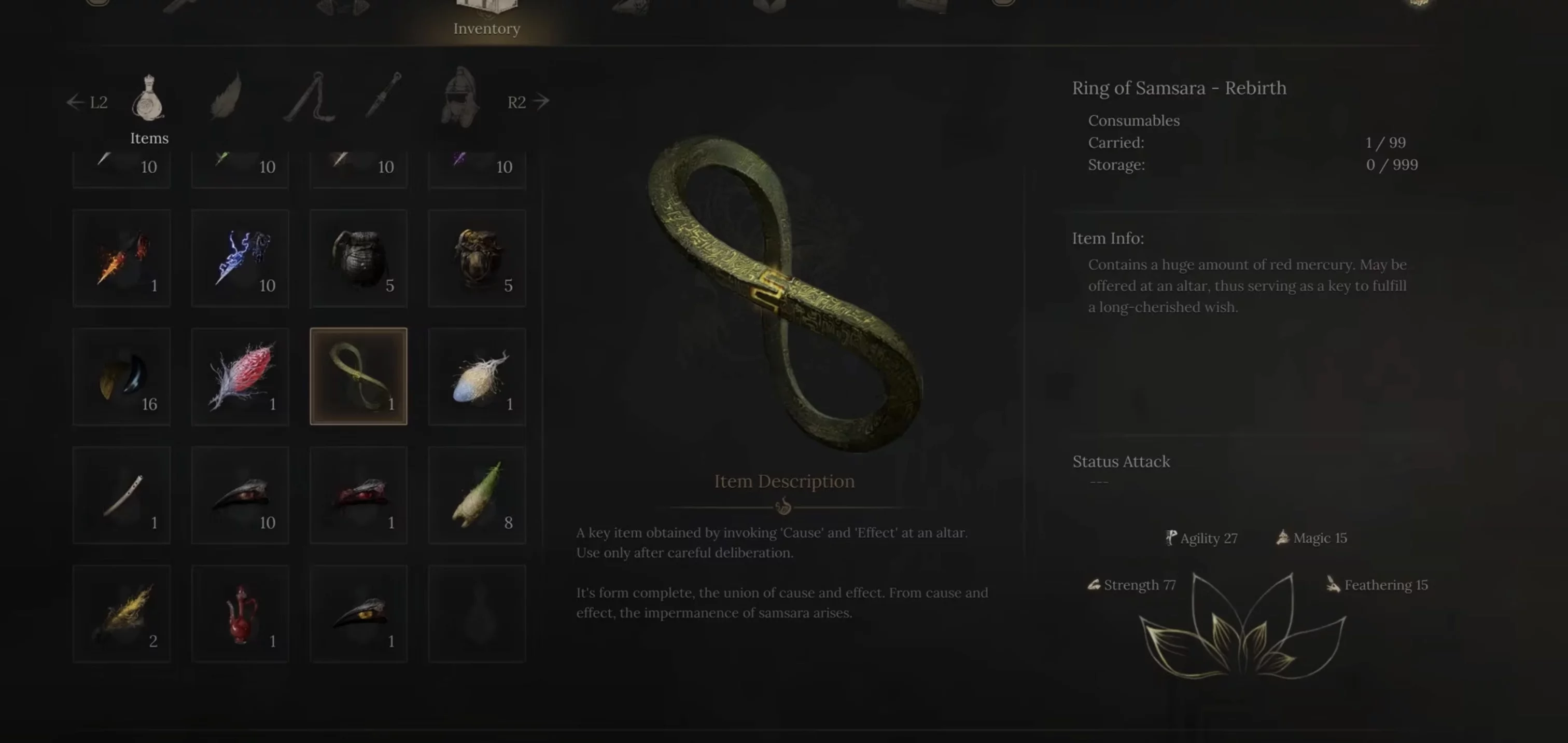The height and width of the screenshot is (743, 1568).
Task: Go to previous category with L2 arrow
Action: (87, 102)
